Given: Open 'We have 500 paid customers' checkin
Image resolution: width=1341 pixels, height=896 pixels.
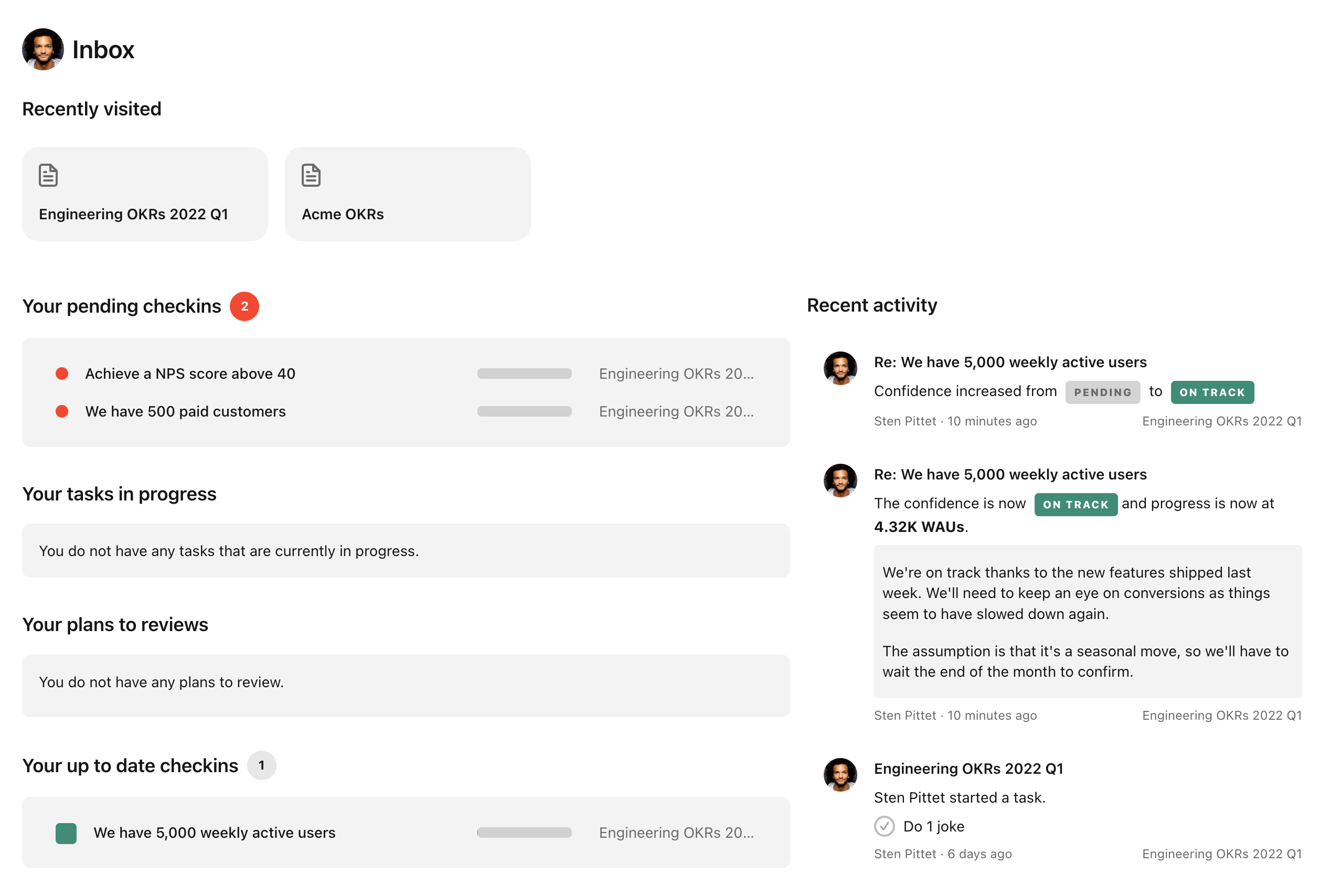Looking at the screenshot, I should click(185, 411).
